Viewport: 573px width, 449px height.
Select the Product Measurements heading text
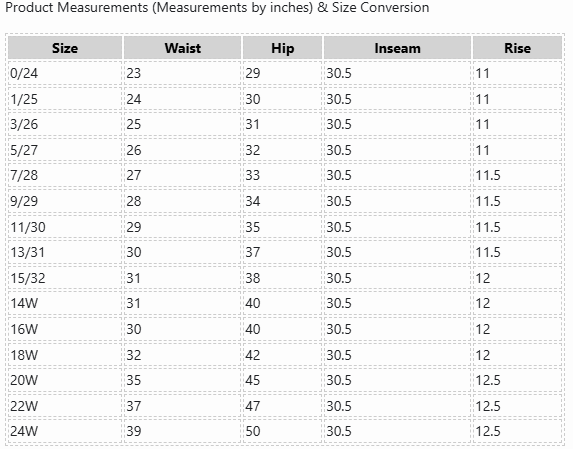click(217, 7)
